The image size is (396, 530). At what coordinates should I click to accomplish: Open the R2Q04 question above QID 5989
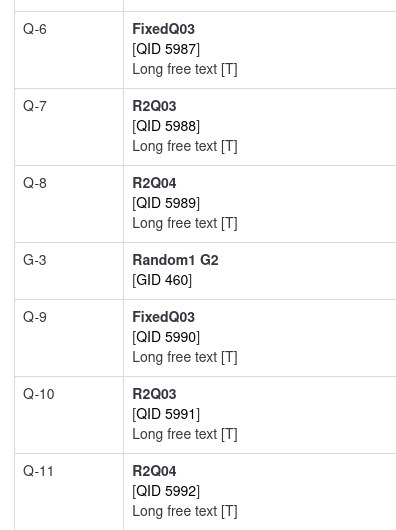(154, 183)
